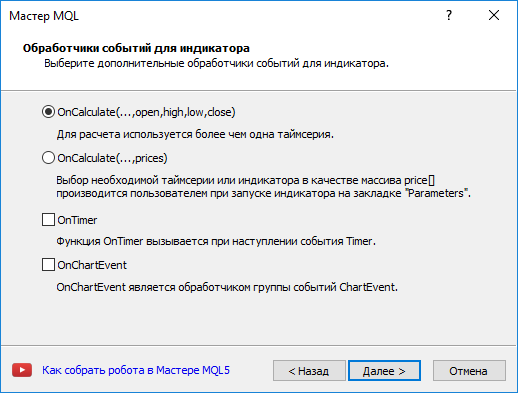The height and width of the screenshot is (393, 518).
Task: Click description about Timer event function
Action: click(x=216, y=241)
